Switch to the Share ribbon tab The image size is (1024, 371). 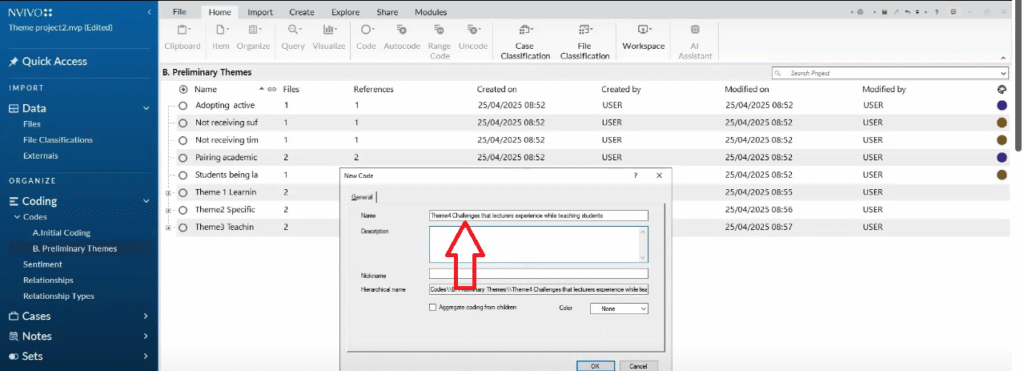pos(387,12)
